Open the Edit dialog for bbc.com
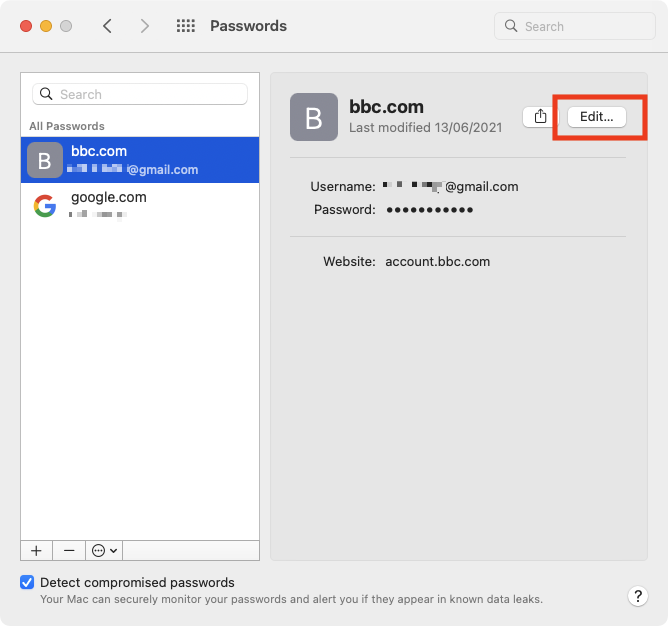Viewport: 668px width, 626px height. click(x=596, y=116)
